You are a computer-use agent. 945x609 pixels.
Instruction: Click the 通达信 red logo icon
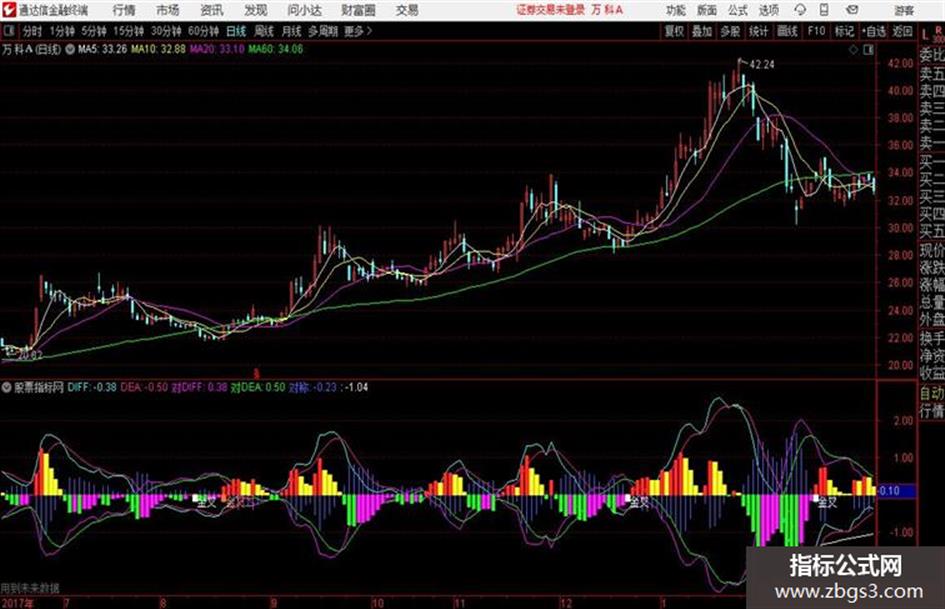(9, 10)
